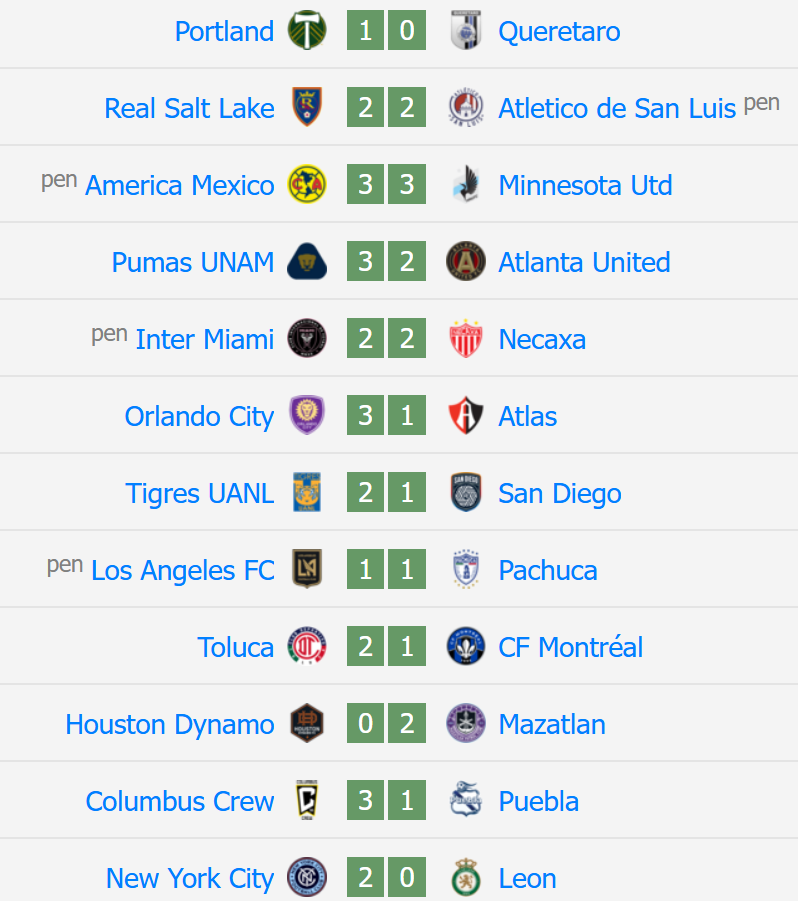Open the Houston Dynamo team link

(169, 724)
